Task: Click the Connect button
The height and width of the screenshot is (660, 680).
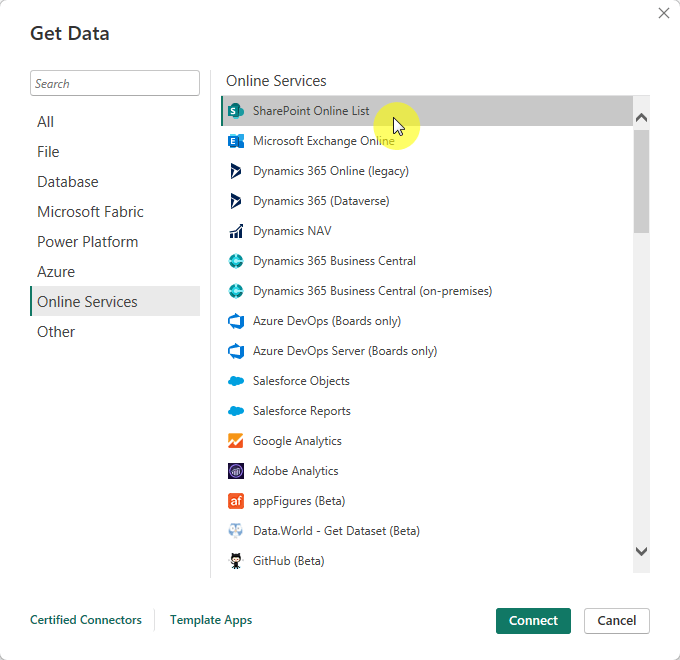Action: pyautogui.click(x=533, y=621)
